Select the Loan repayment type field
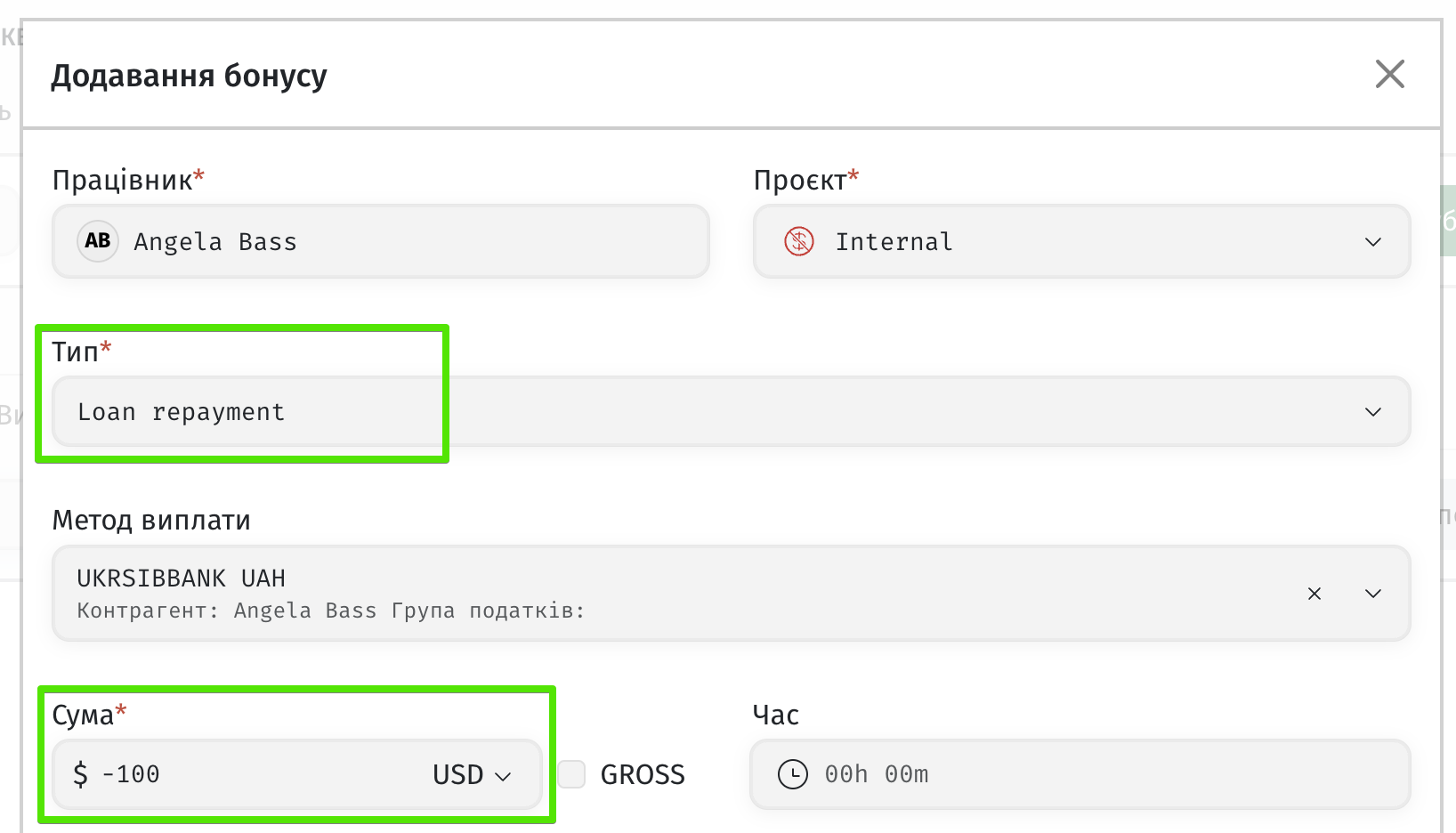The image size is (1456, 833). (x=732, y=412)
